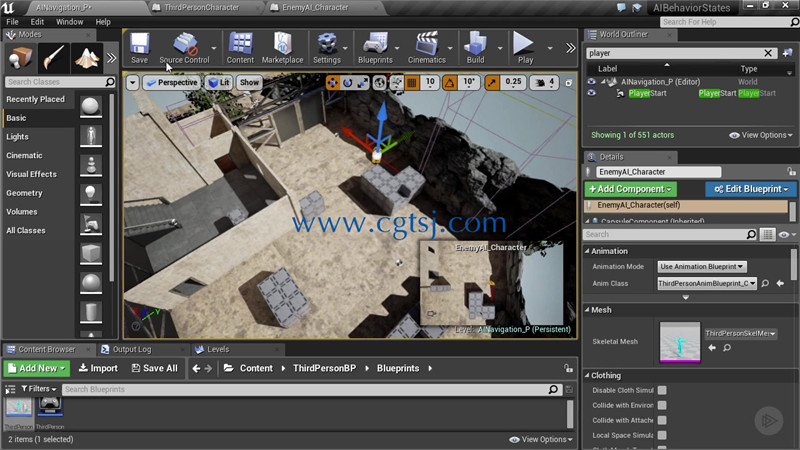This screenshot has height=450, width=800.
Task: Collapse the Animation section
Action: coord(587,251)
